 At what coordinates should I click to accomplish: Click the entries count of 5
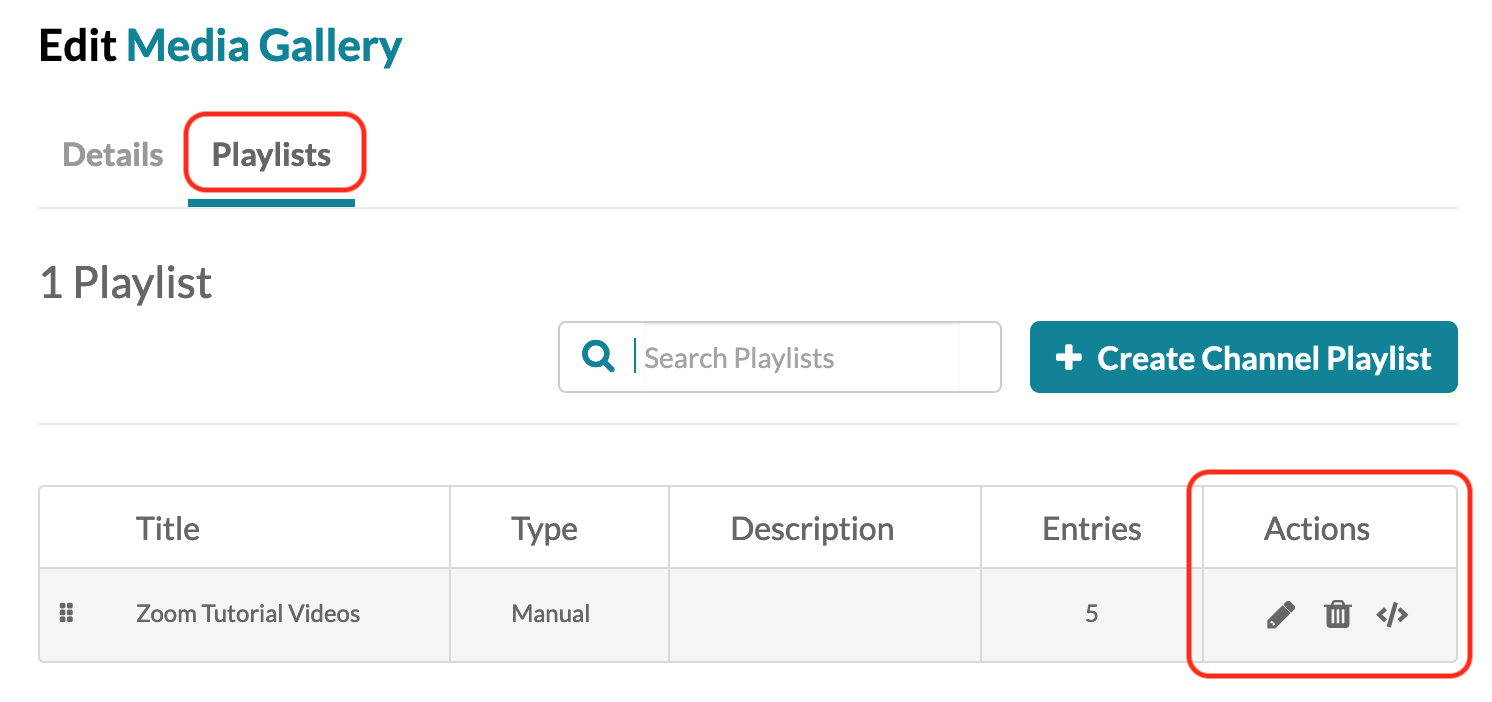click(x=1091, y=614)
